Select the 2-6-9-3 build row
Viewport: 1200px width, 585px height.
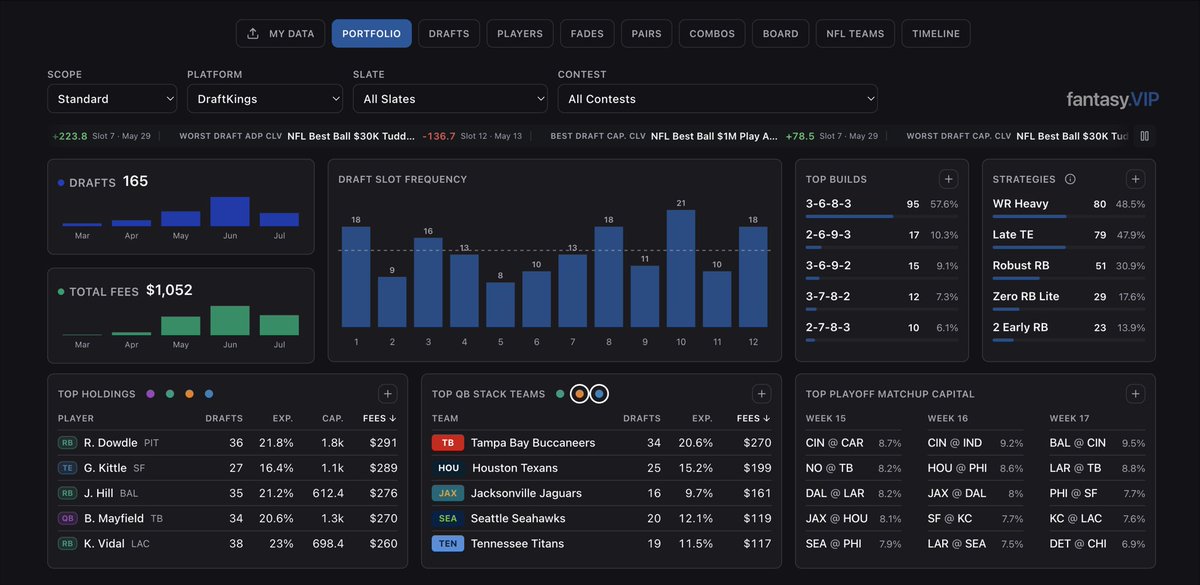tap(882, 237)
